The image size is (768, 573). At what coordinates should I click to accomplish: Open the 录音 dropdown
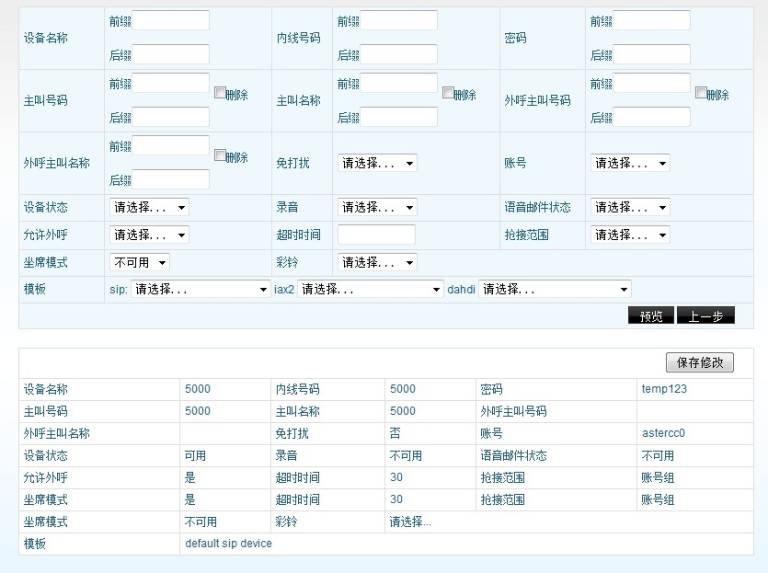pyautogui.click(x=377, y=207)
